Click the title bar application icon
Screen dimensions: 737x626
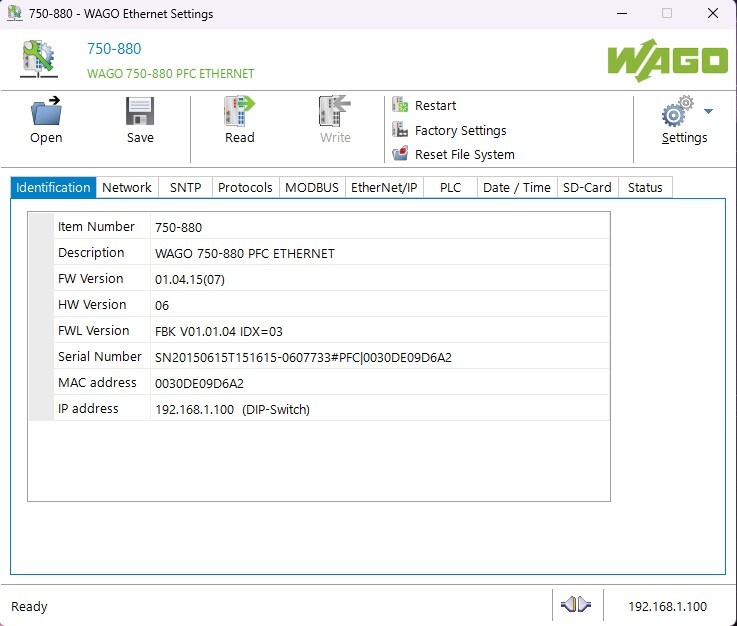(15, 13)
